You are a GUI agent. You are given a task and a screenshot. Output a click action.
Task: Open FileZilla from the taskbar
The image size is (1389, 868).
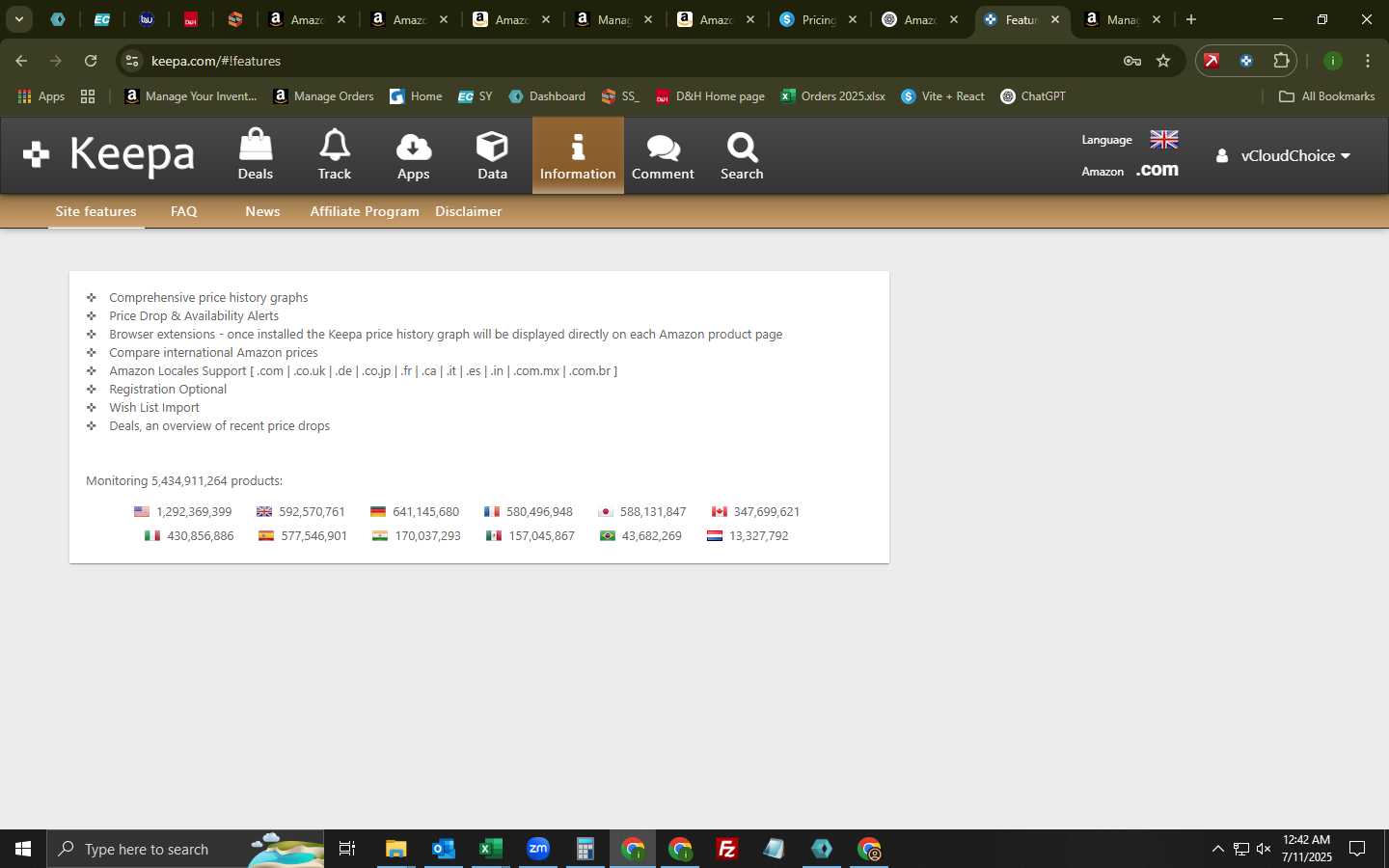[727, 849]
